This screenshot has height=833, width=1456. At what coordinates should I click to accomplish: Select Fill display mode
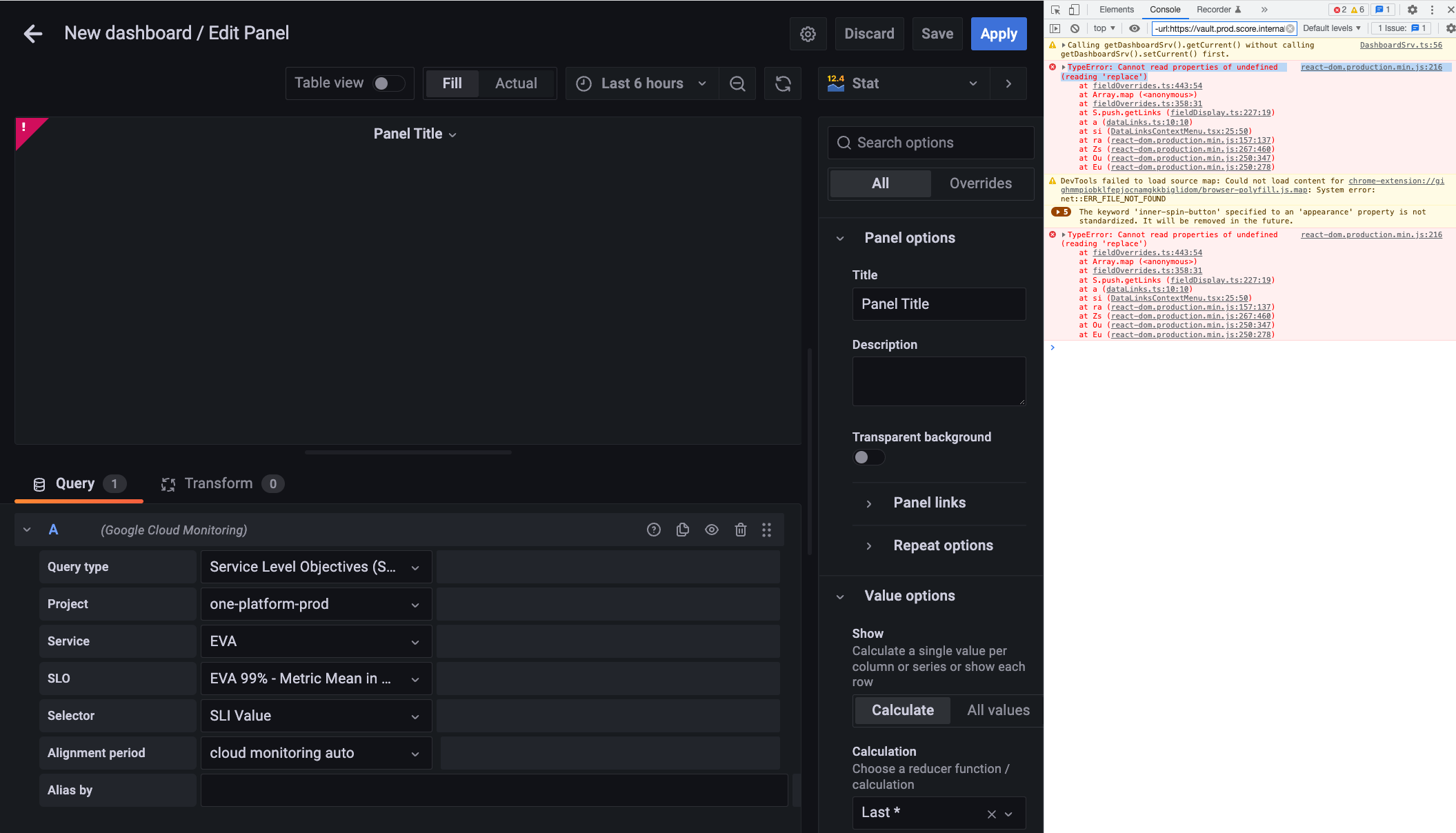452,83
